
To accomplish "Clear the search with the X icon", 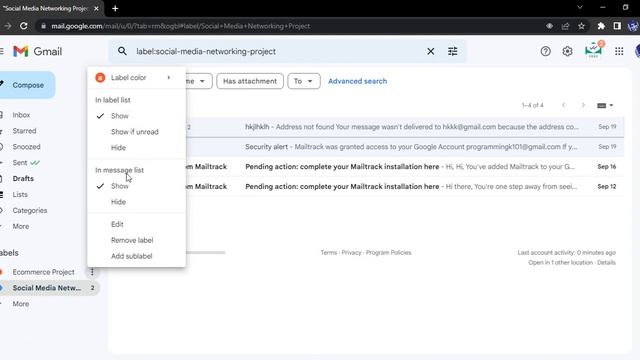I will click(431, 51).
